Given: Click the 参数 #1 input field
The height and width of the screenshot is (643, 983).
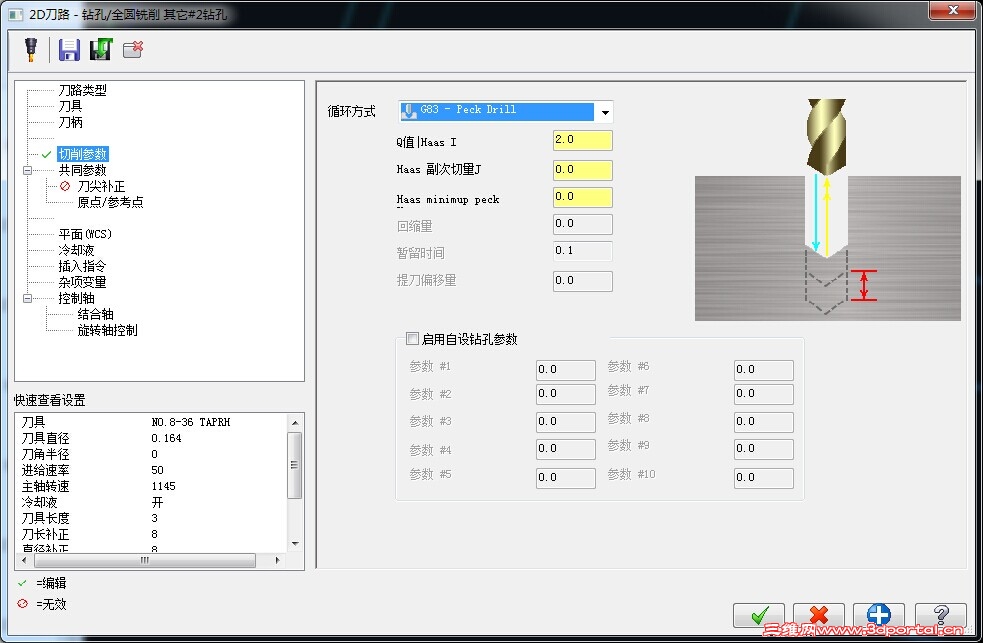Looking at the screenshot, I should (x=565, y=370).
